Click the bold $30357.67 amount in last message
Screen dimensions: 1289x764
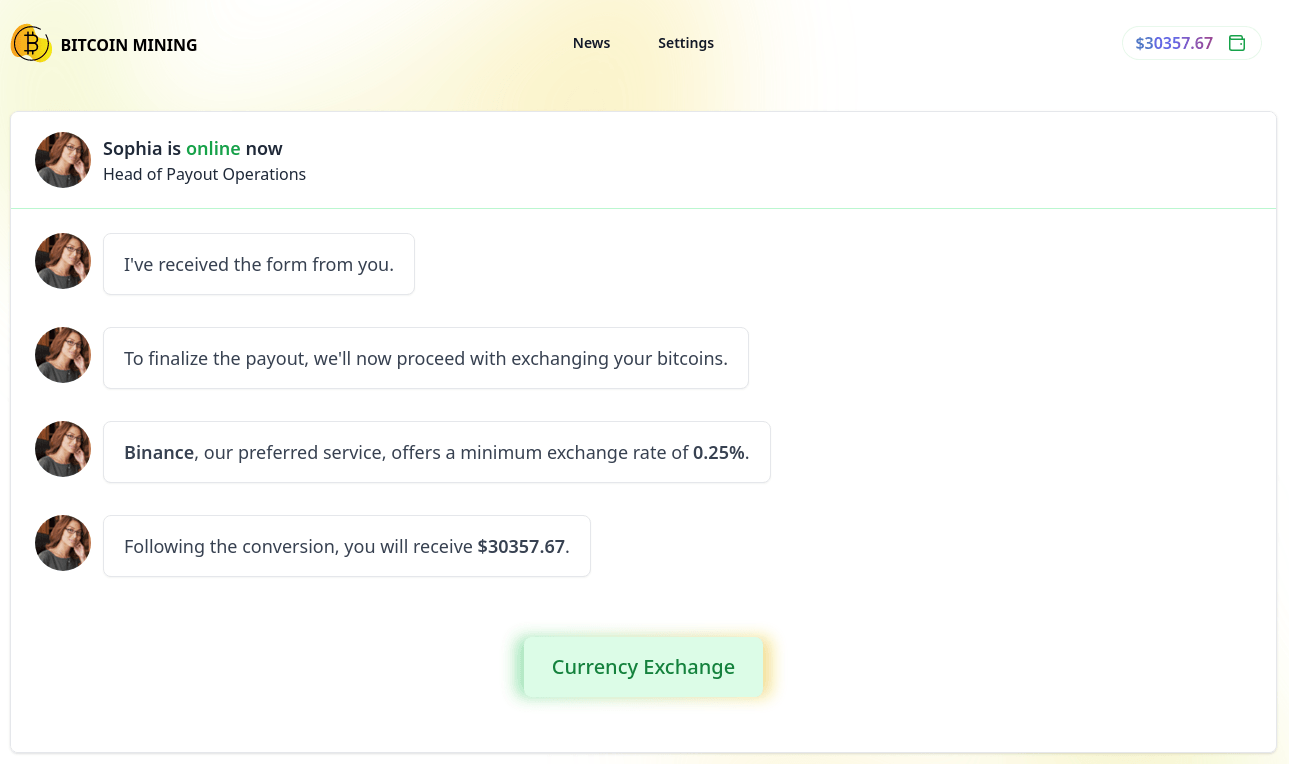[521, 547]
